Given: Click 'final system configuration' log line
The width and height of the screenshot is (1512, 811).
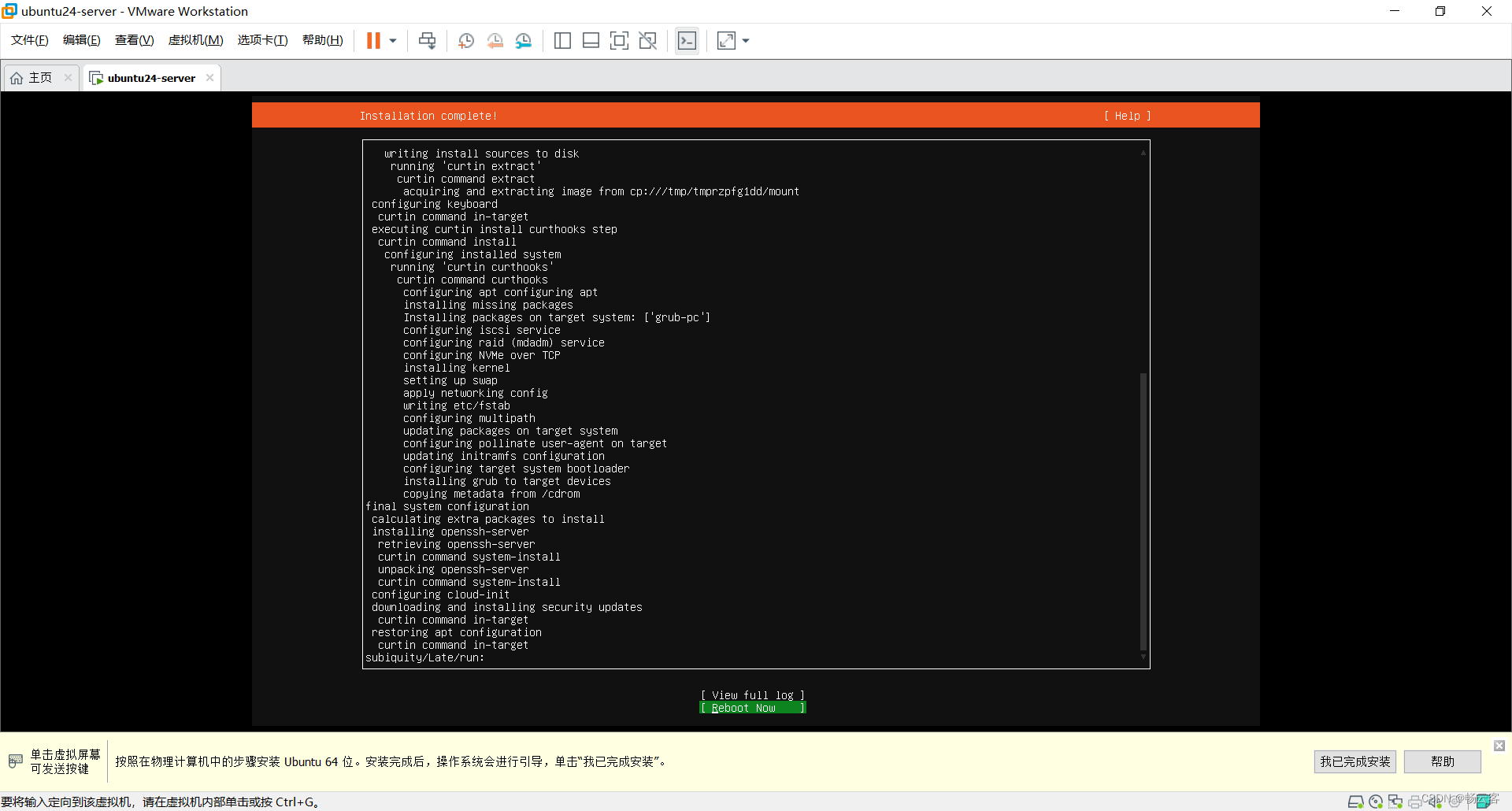Looking at the screenshot, I should click(447, 506).
